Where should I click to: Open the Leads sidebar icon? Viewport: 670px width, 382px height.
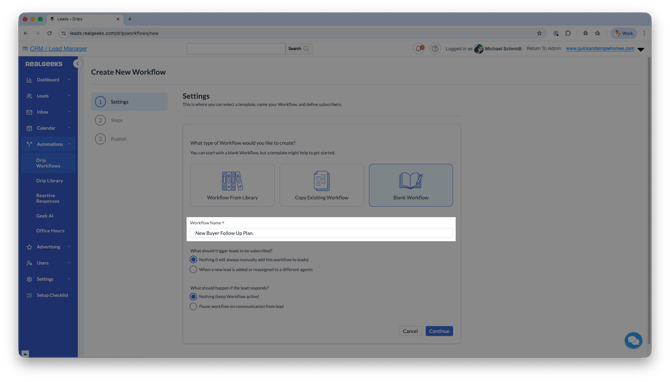(x=29, y=96)
